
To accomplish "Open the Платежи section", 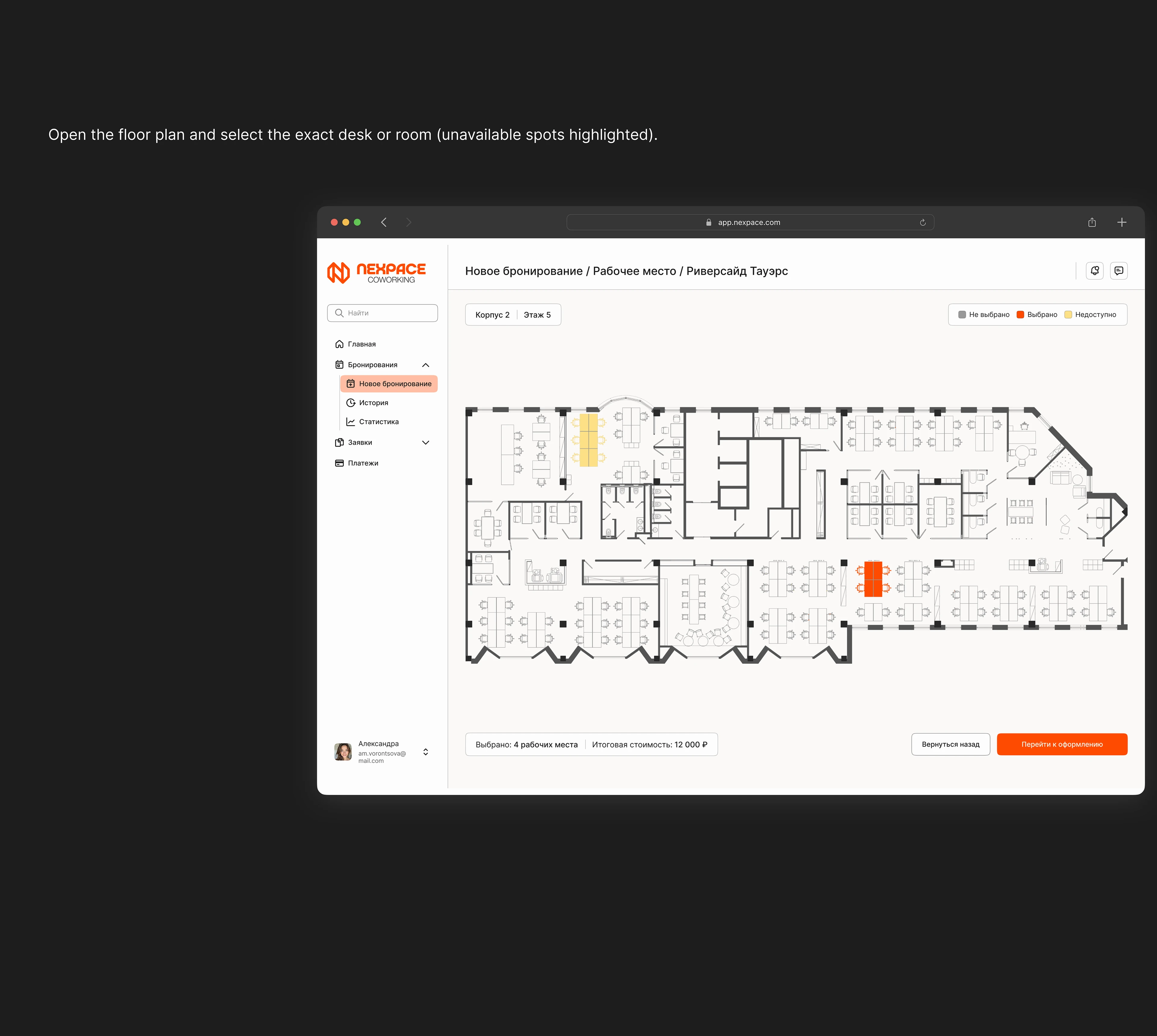I will coord(362,463).
